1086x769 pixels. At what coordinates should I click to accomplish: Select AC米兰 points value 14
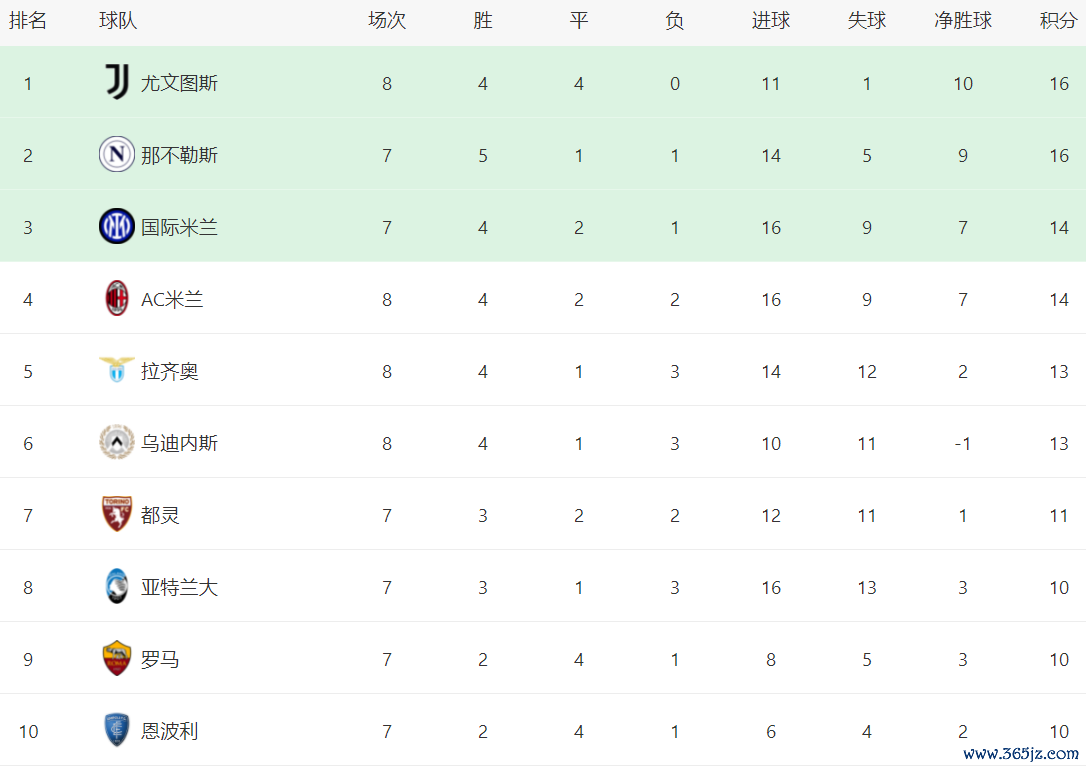click(x=1058, y=299)
